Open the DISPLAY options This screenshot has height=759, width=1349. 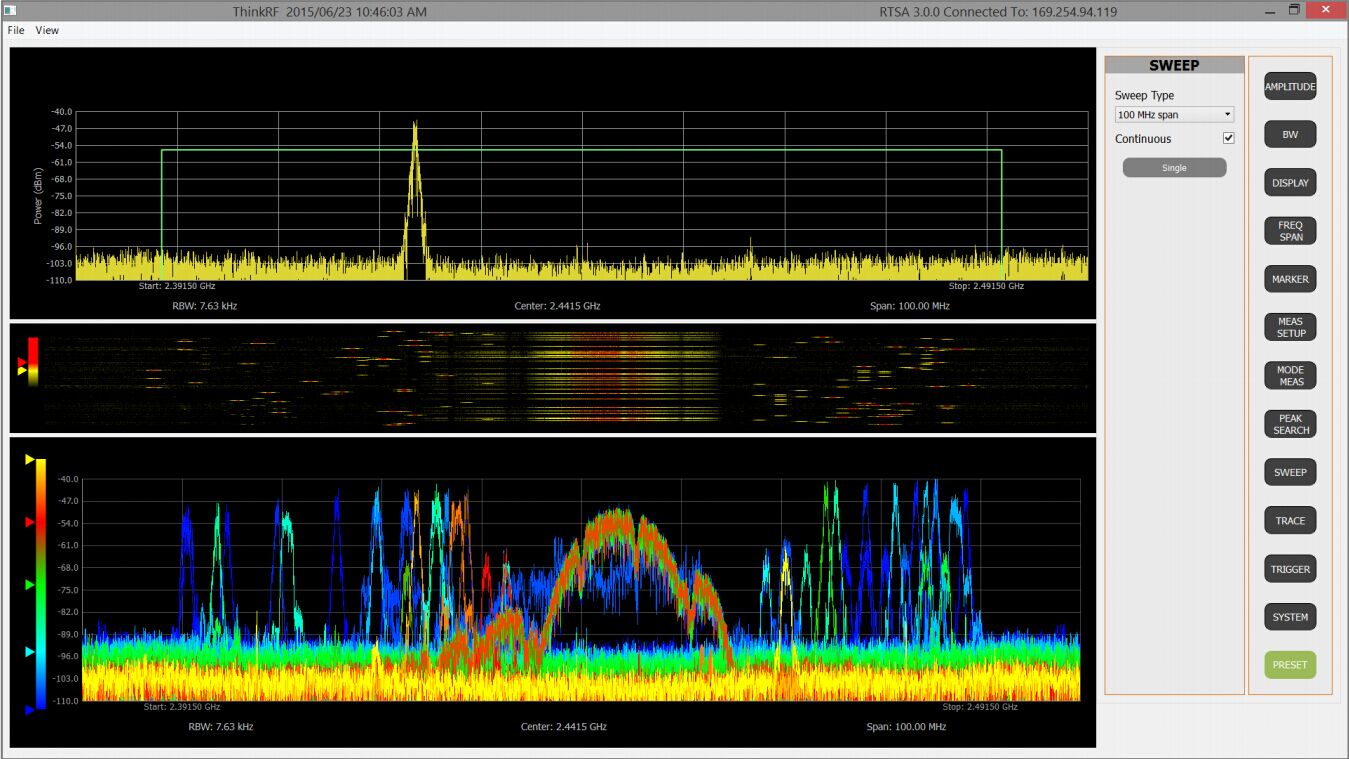[x=1289, y=183]
